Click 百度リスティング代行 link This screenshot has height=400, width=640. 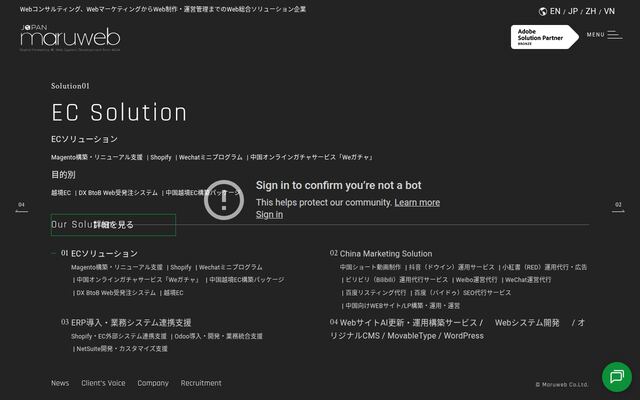coord(376,293)
